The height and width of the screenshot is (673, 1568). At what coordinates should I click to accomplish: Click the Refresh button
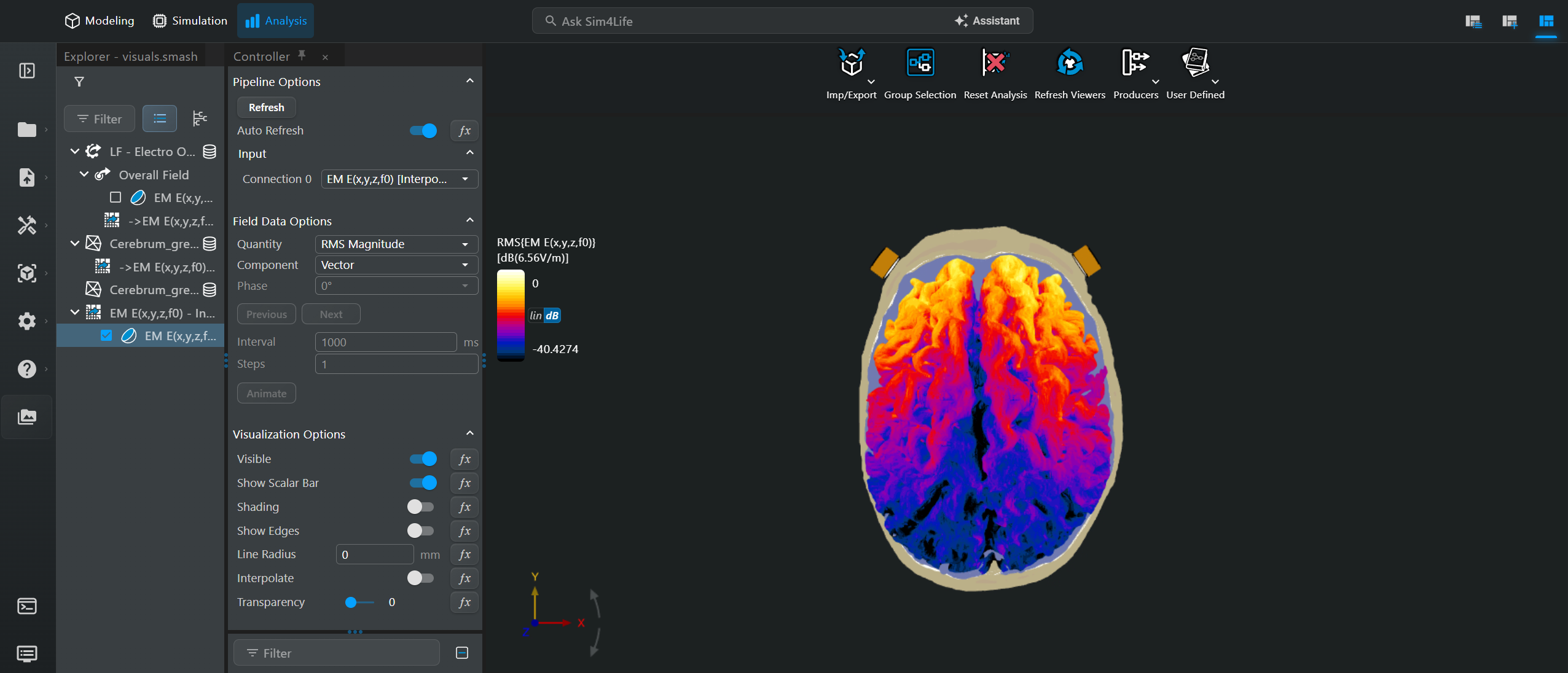267,107
